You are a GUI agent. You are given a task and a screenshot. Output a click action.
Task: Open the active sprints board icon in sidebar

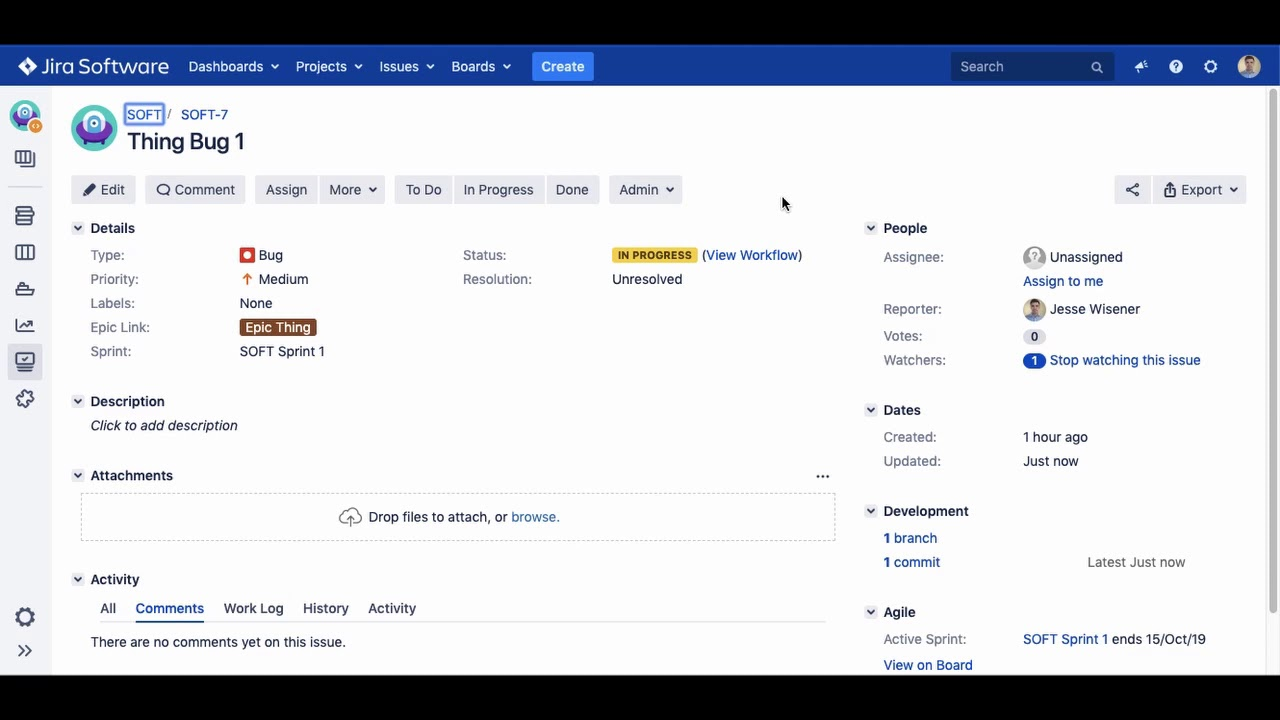point(25,253)
